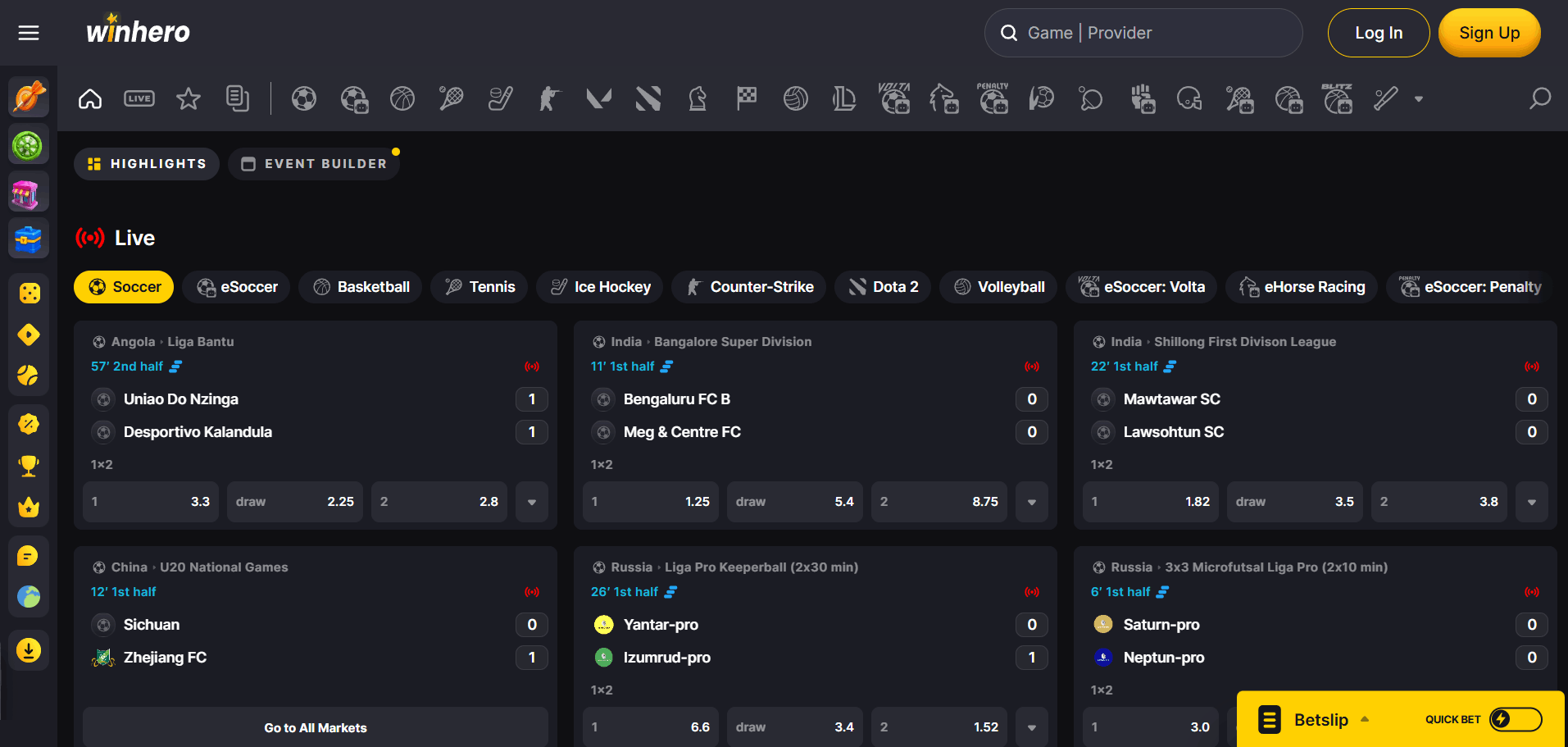Click the winhero logo
The width and height of the screenshot is (1568, 747).
click(x=138, y=30)
